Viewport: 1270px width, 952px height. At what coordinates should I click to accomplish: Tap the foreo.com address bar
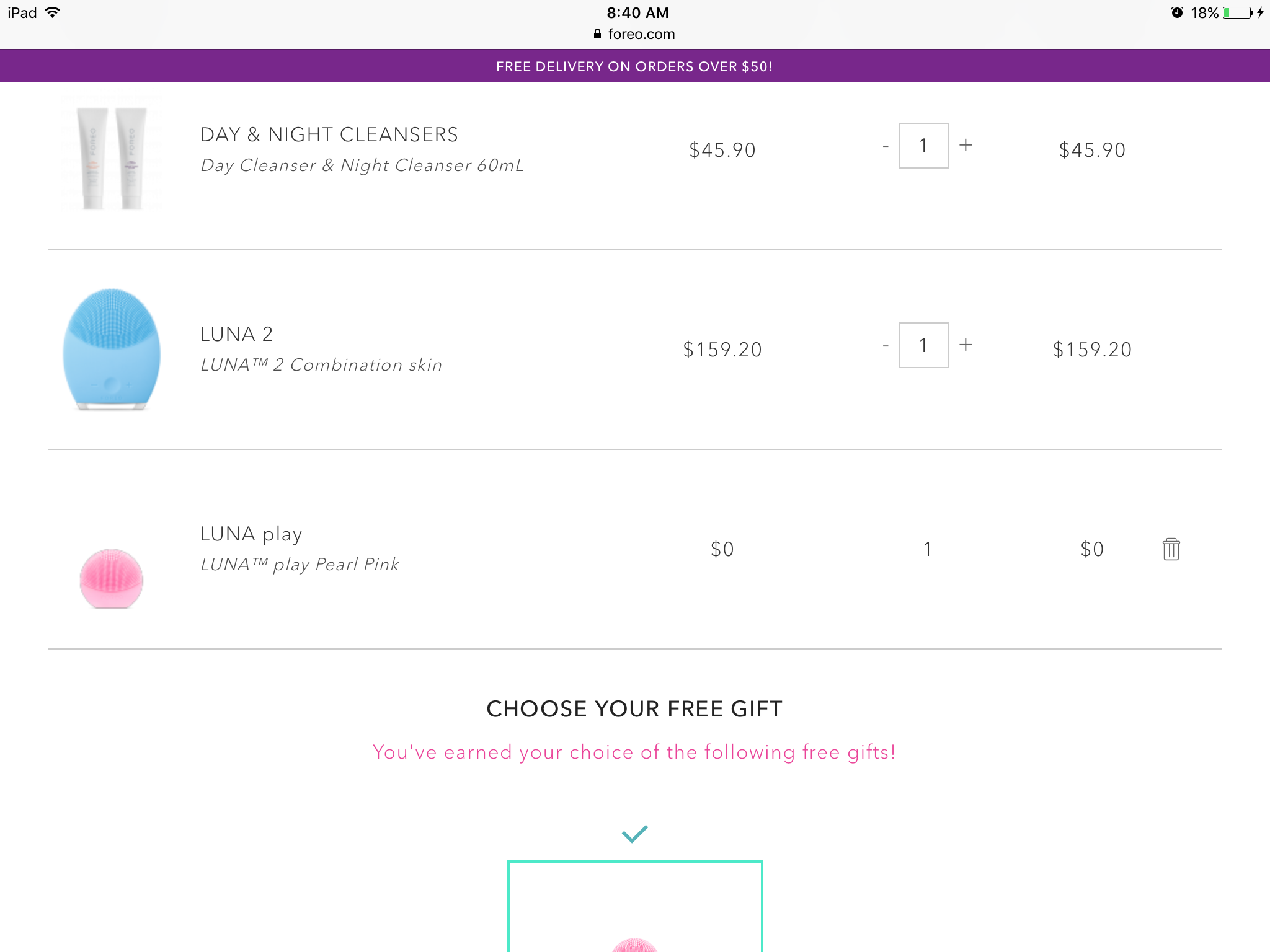coord(641,34)
